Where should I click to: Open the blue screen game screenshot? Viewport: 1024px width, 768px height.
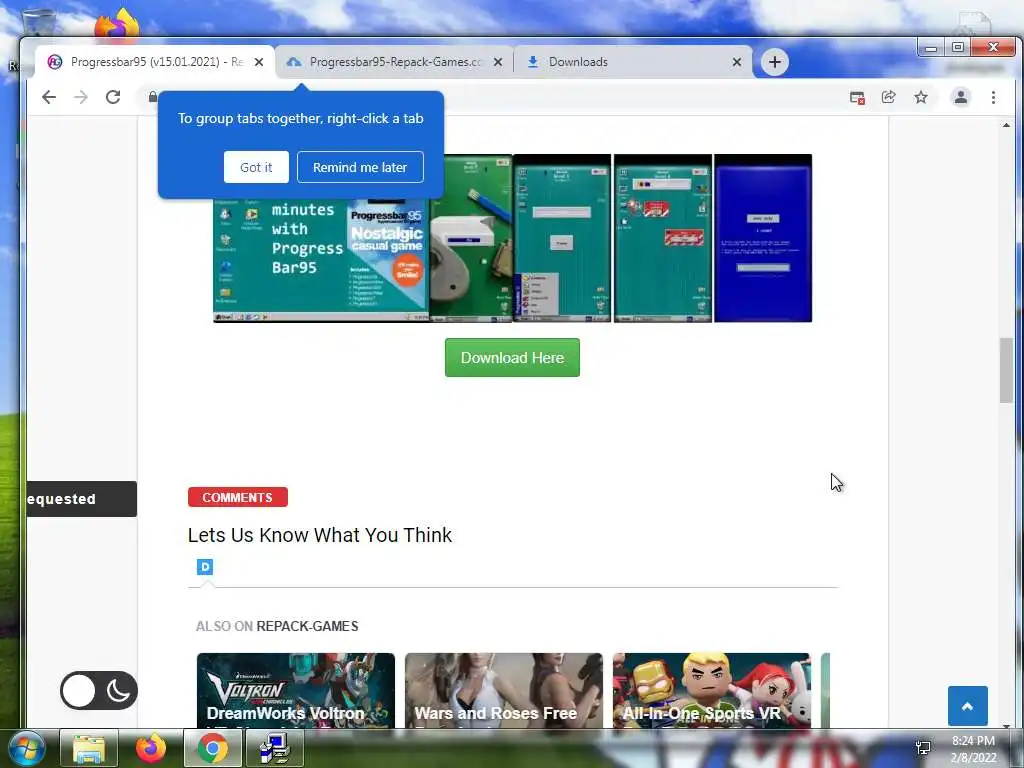coord(763,238)
